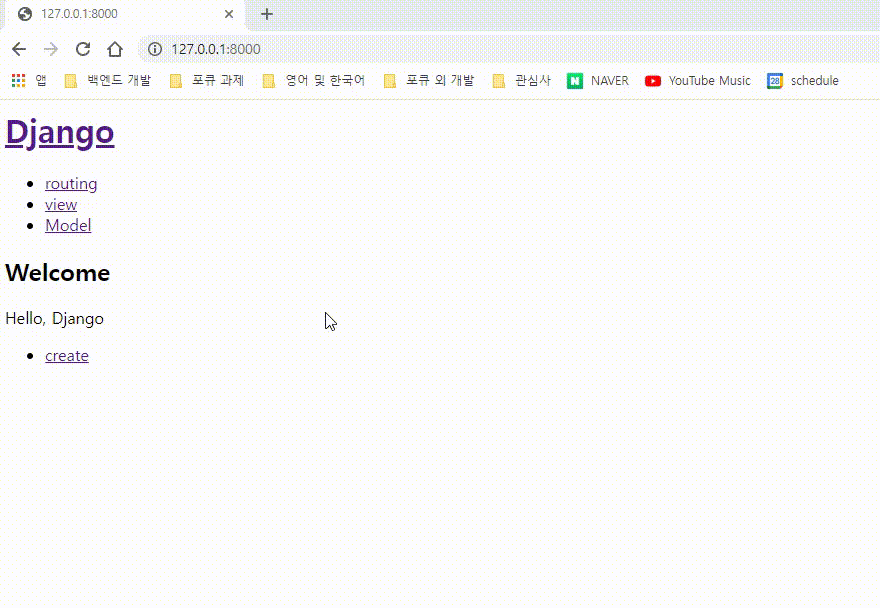The height and width of the screenshot is (608, 880).
Task: Open the 백엔드 개발 bookmark folder
Action: pyautogui.click(x=108, y=81)
